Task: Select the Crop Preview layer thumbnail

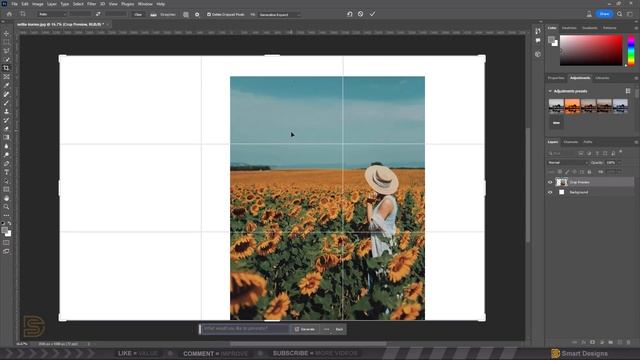Action: 562,182
